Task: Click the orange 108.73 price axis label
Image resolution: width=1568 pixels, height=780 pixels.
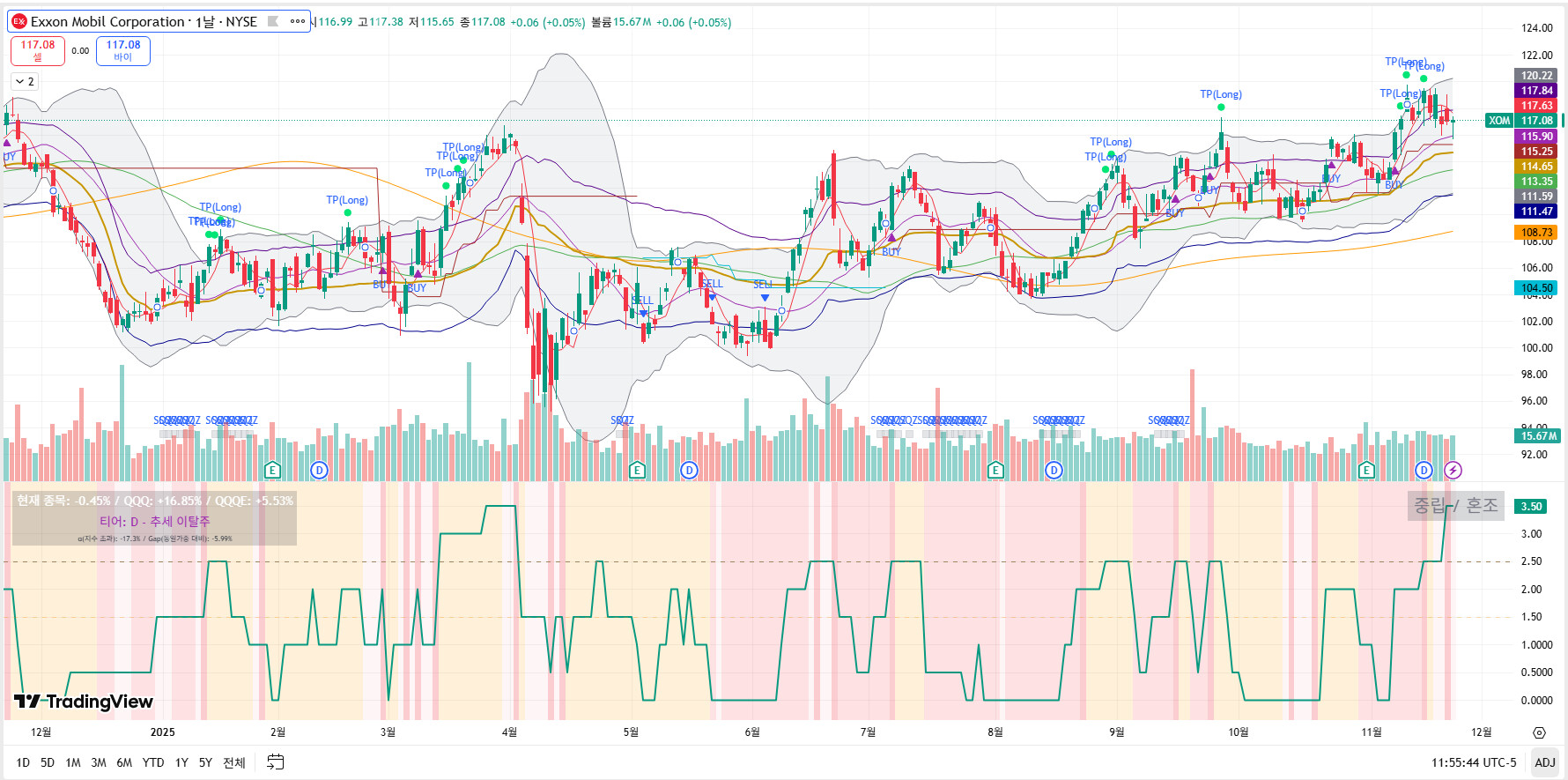Action: tap(1536, 233)
